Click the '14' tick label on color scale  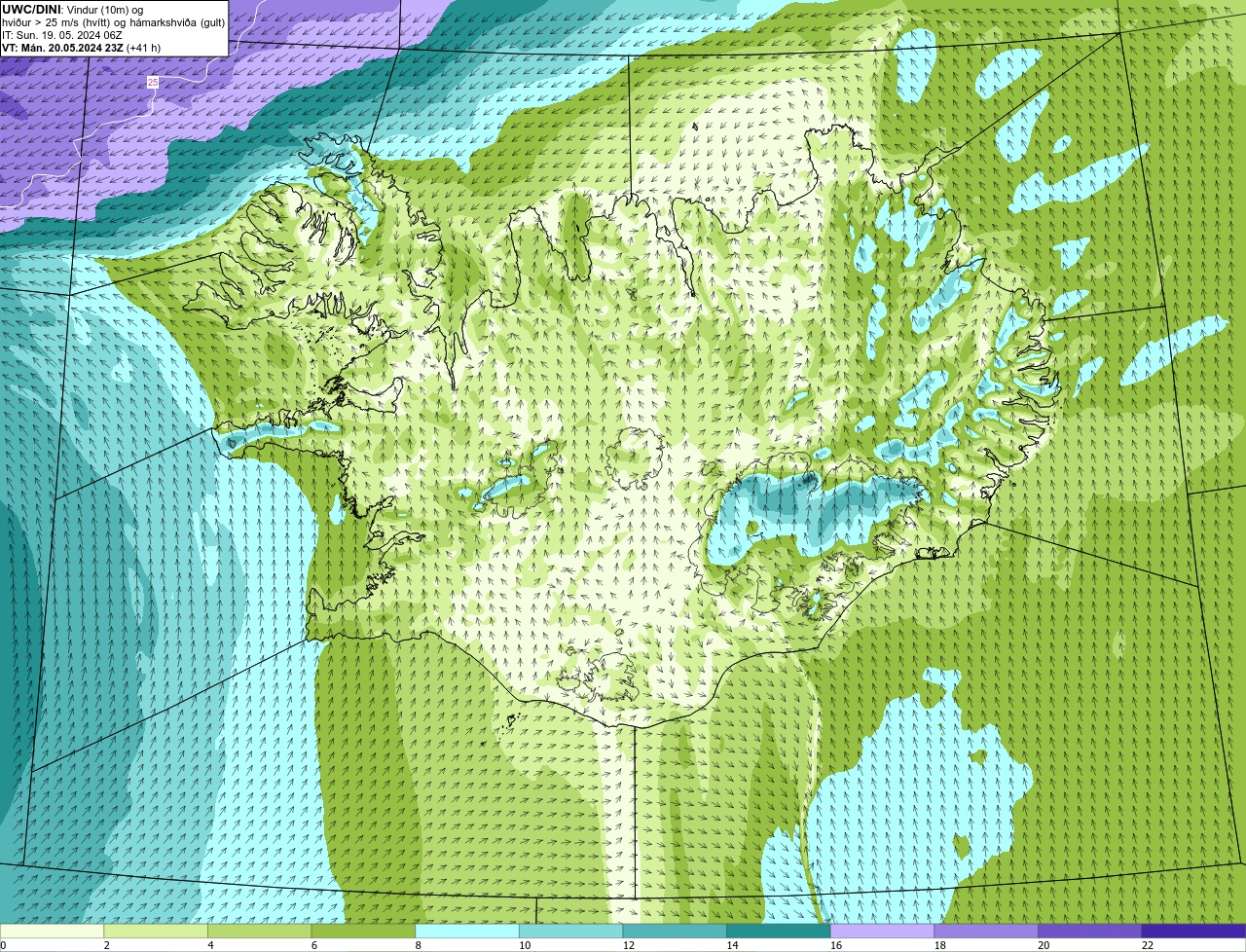733,945
